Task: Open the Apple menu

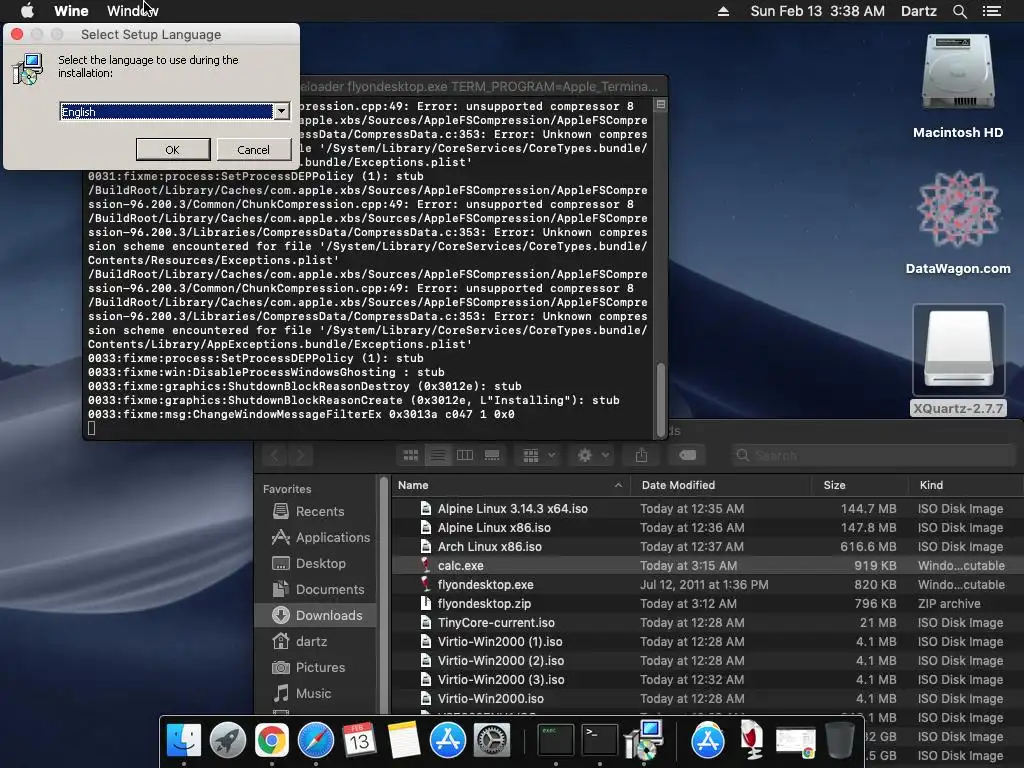Action: tap(27, 11)
